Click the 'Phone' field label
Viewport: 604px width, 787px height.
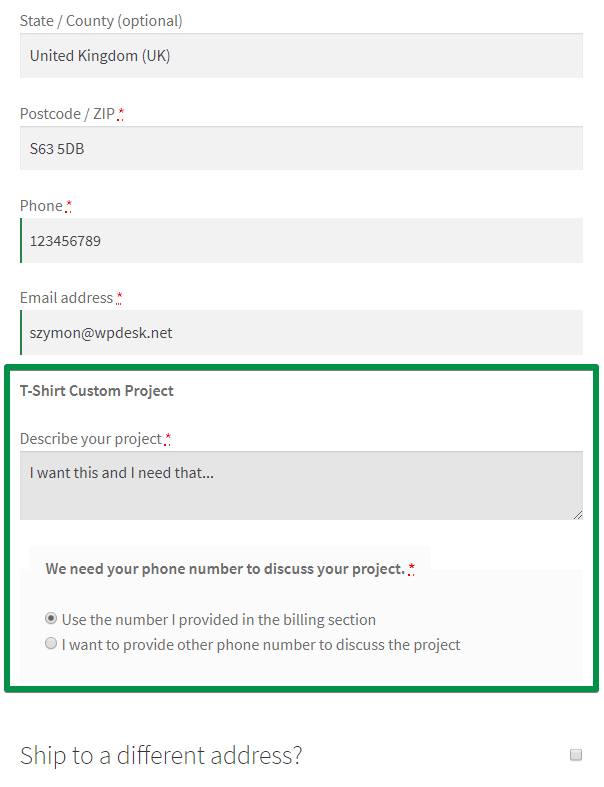(41, 205)
